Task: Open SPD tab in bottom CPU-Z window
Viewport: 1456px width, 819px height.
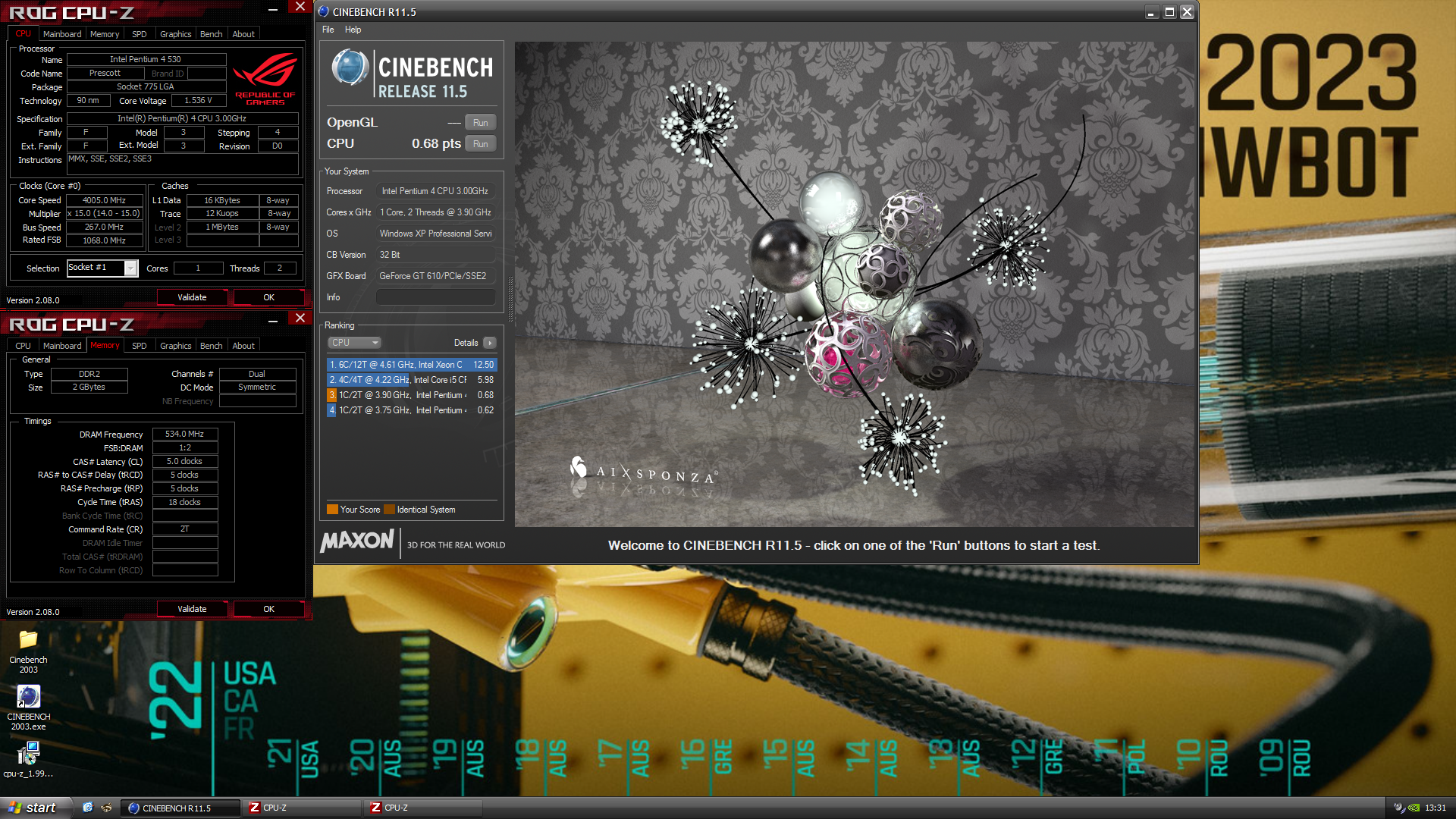Action: (x=140, y=346)
